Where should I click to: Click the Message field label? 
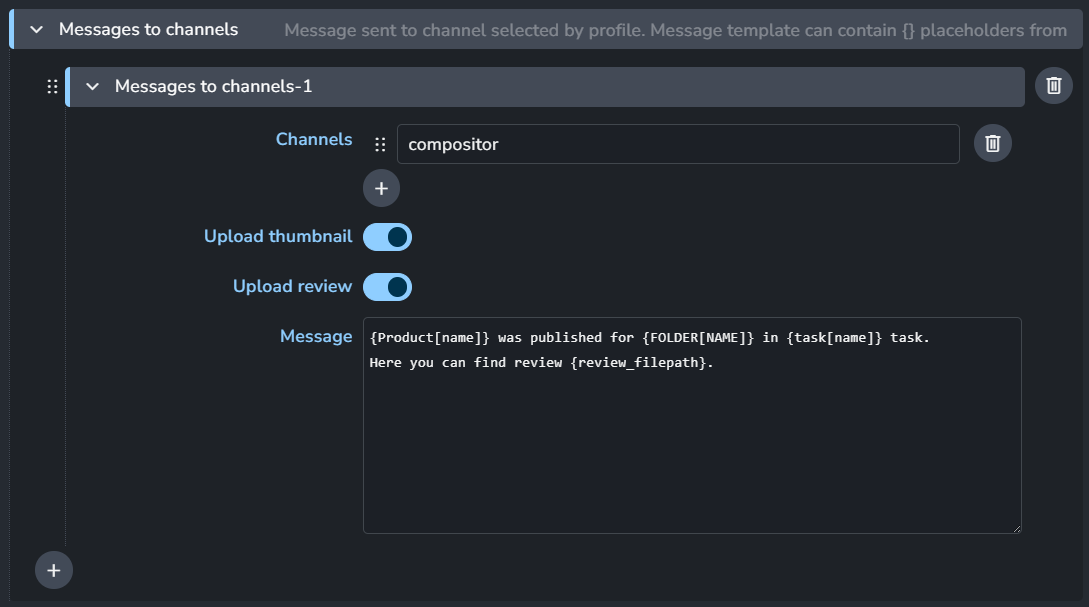click(315, 337)
